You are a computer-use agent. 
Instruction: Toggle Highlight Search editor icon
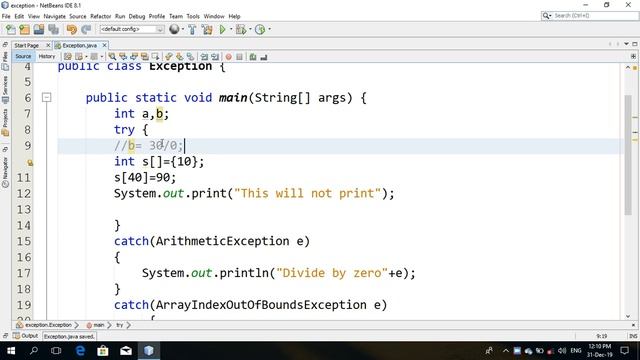pos(144,57)
